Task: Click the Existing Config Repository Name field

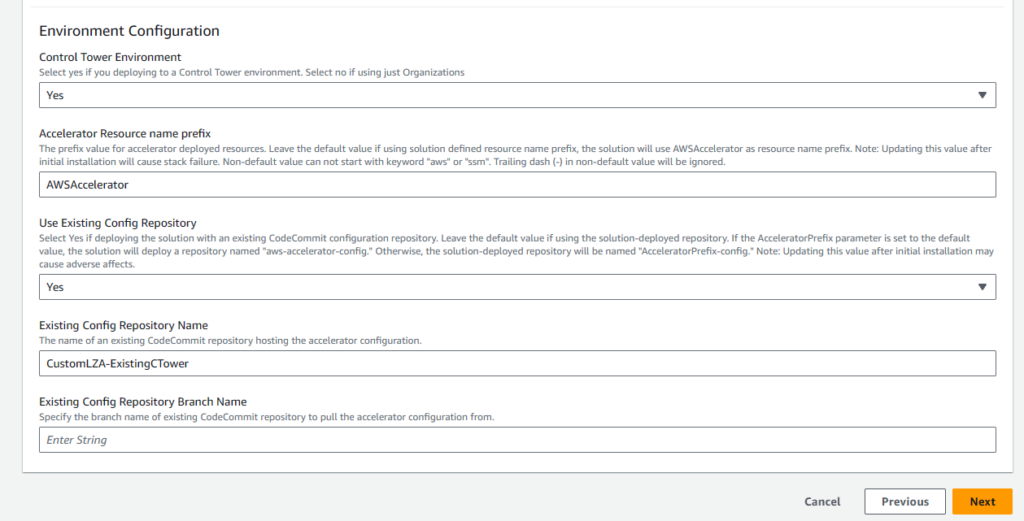Action: tap(517, 363)
